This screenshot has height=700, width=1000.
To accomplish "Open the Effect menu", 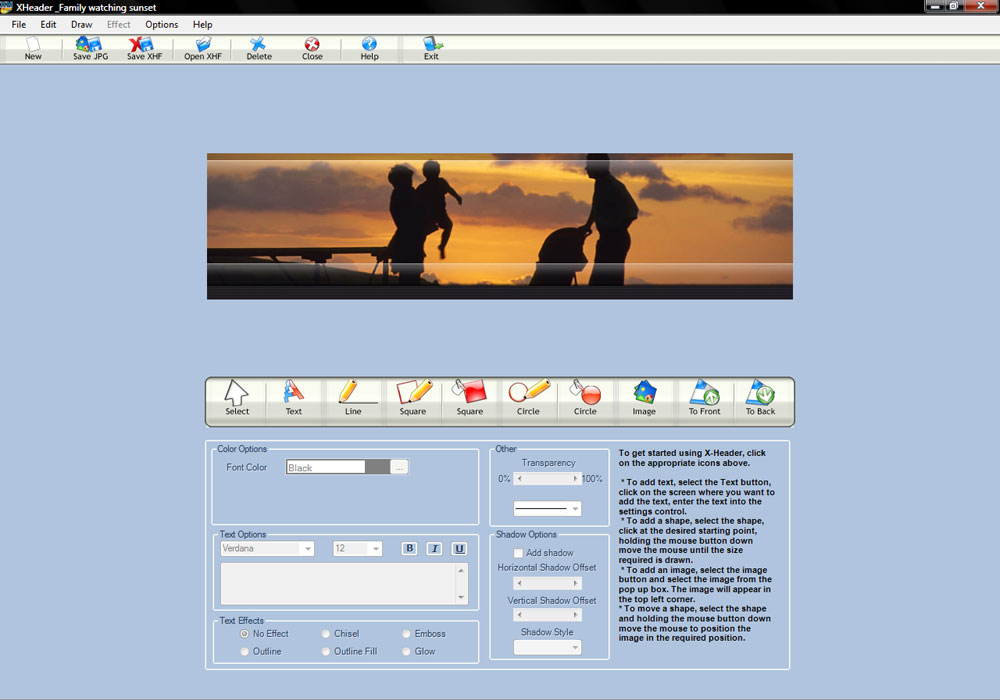I will (119, 24).
